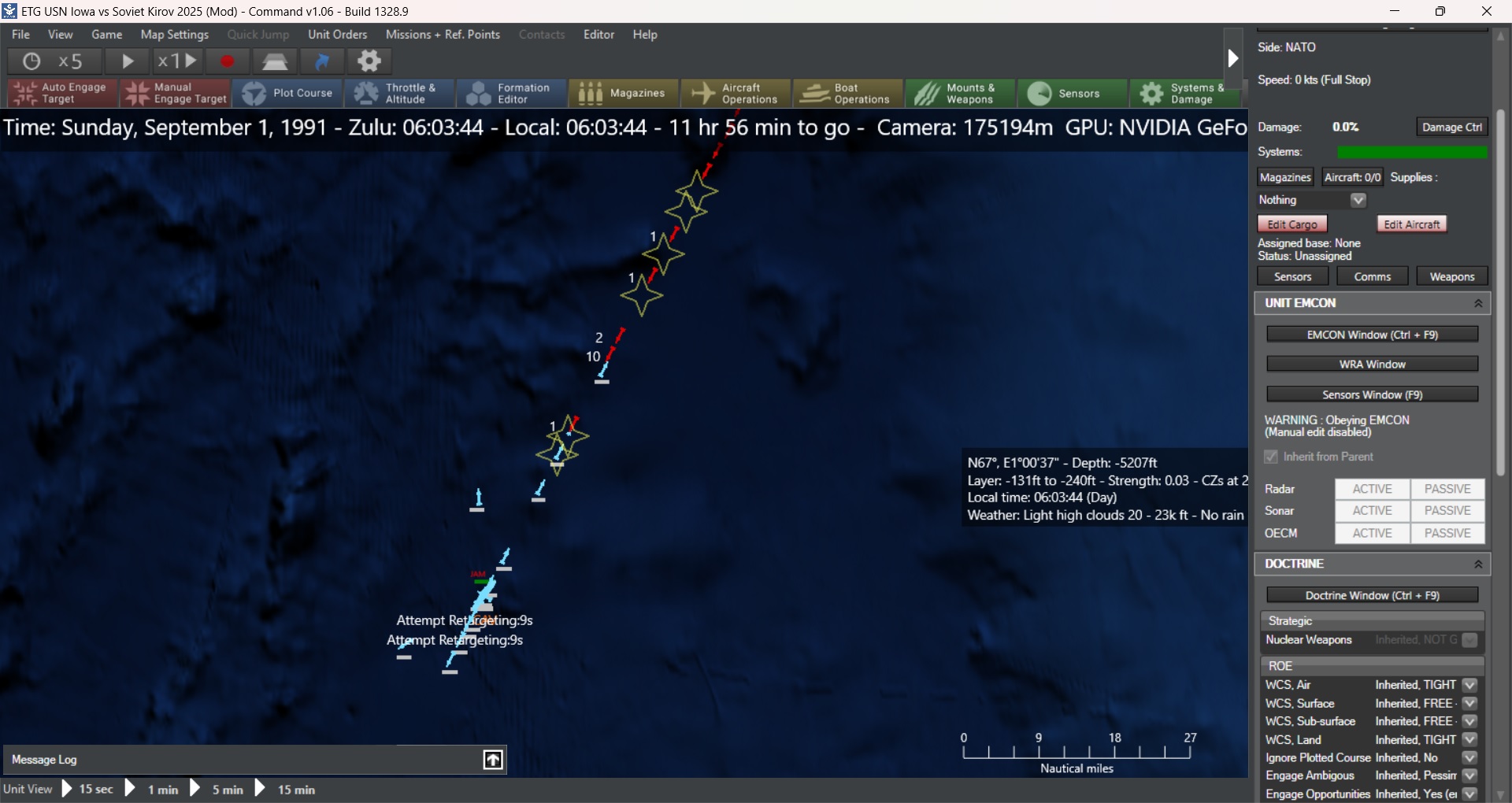The height and width of the screenshot is (803, 1512).
Task: Set Sonar to PASSIVE
Action: 1447,511
